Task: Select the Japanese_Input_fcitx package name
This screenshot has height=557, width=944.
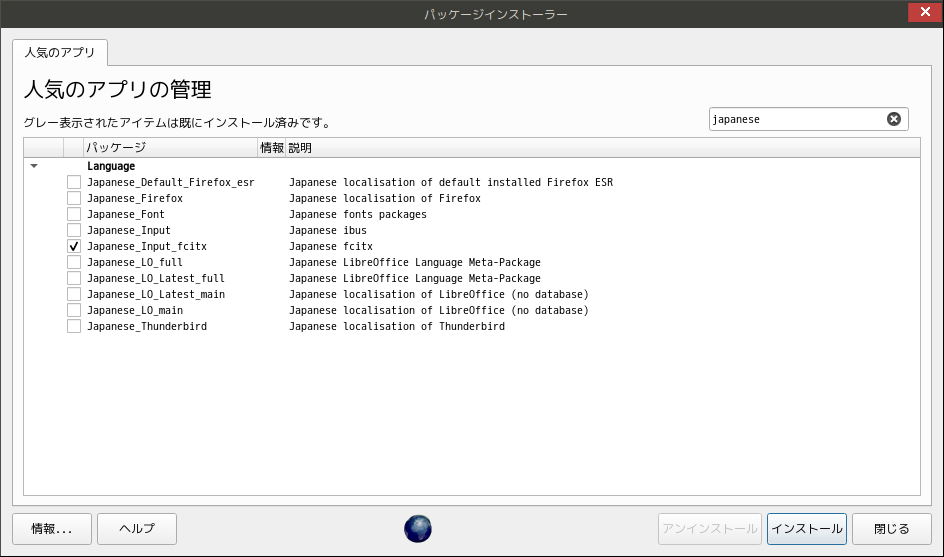Action: tap(147, 246)
